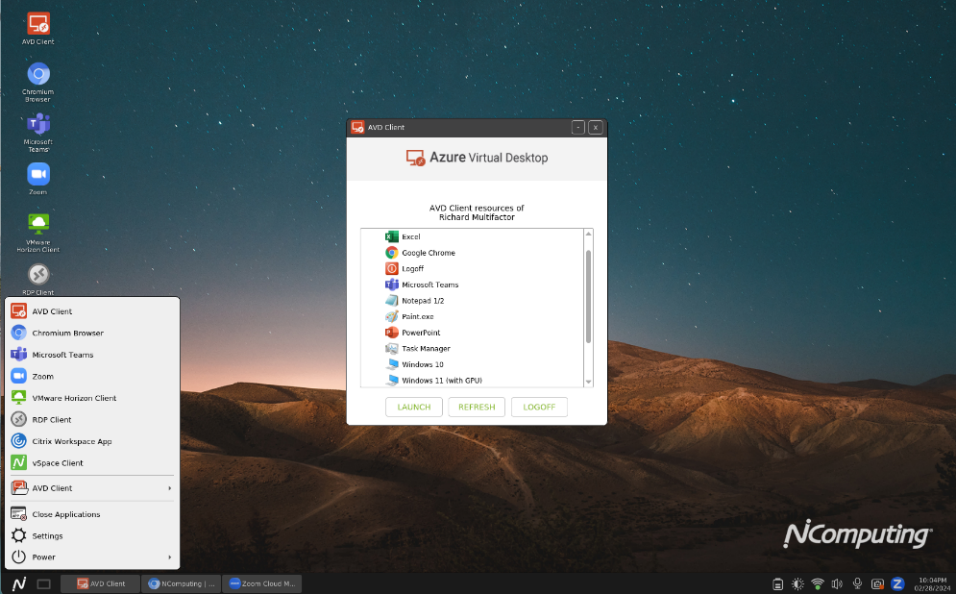Select the PowerPoint resource icon
The image size is (956, 594).
pos(391,332)
